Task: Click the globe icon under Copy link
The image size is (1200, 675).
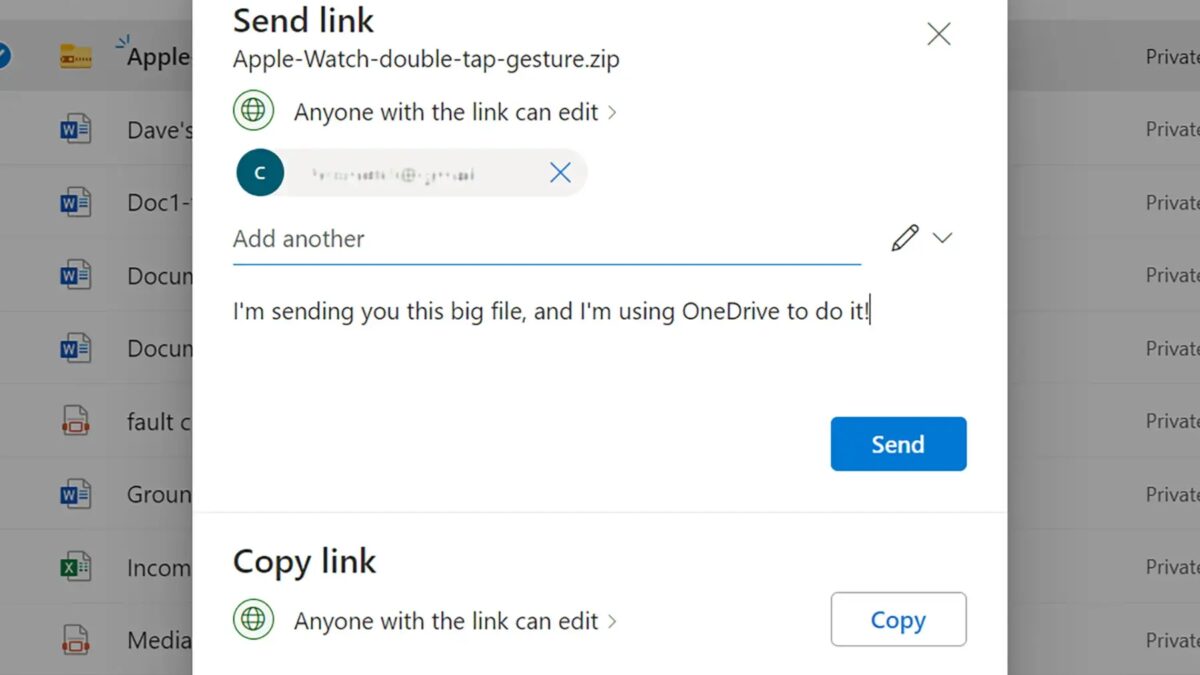Action: (x=254, y=620)
